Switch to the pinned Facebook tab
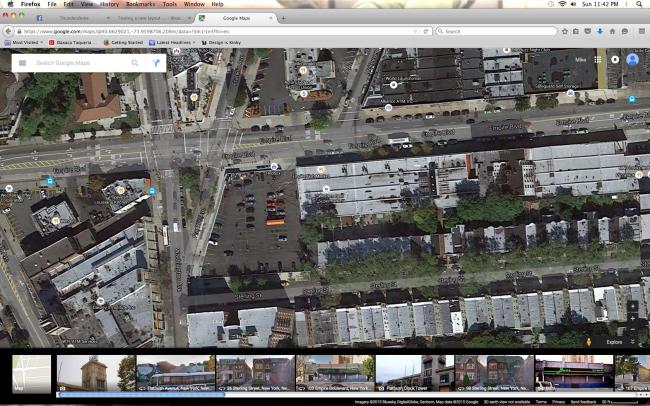This screenshot has height=406, width=650. click(x=40, y=18)
